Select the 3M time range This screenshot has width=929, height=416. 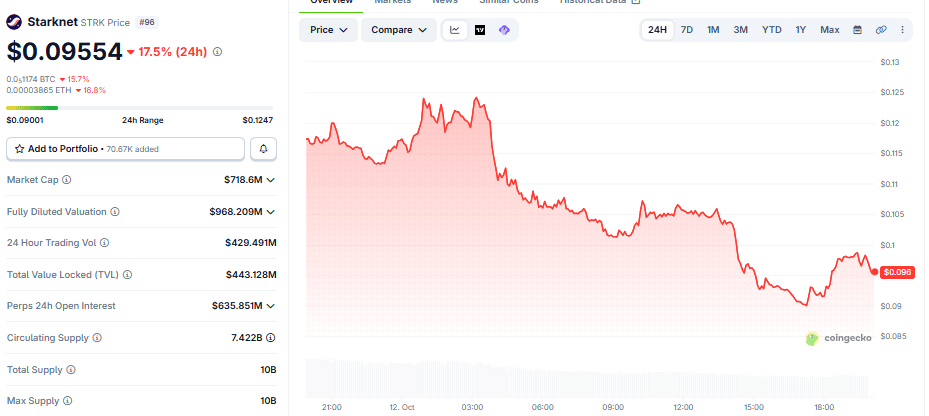741,30
